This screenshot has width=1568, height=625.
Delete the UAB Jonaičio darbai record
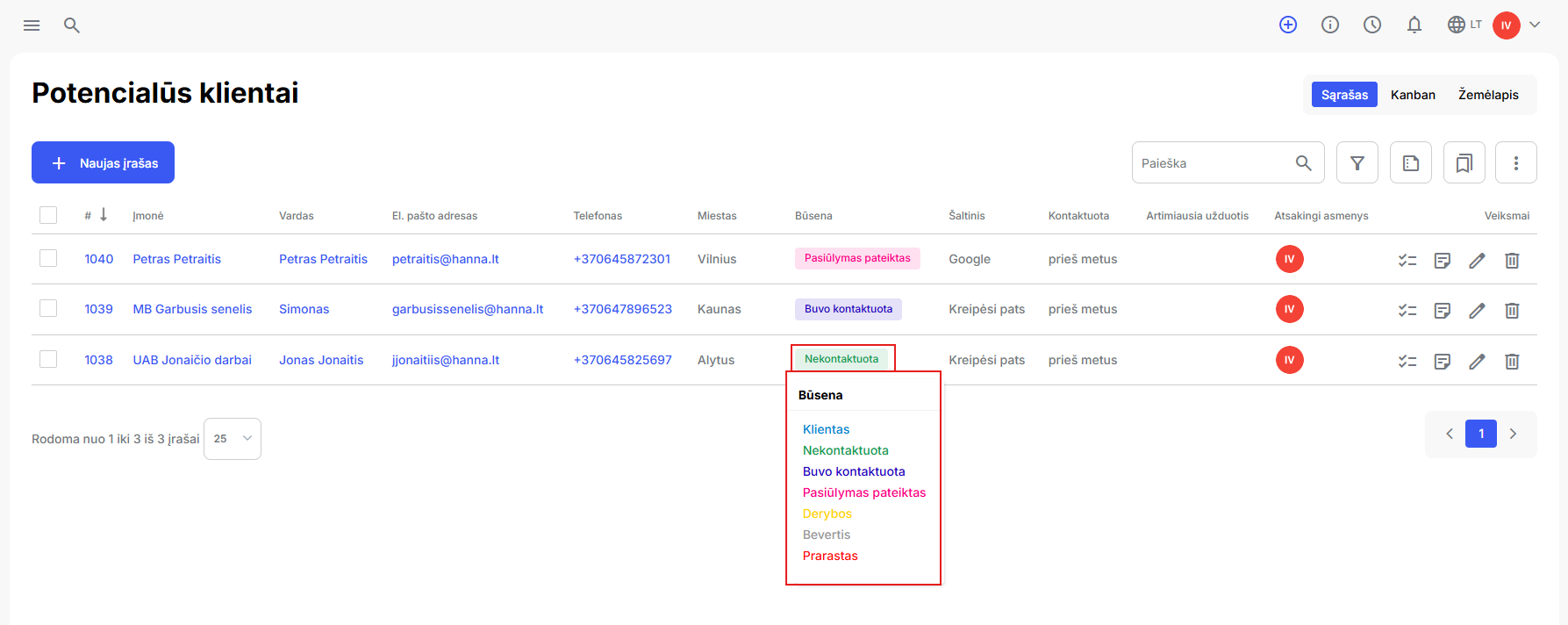pos(1512,361)
